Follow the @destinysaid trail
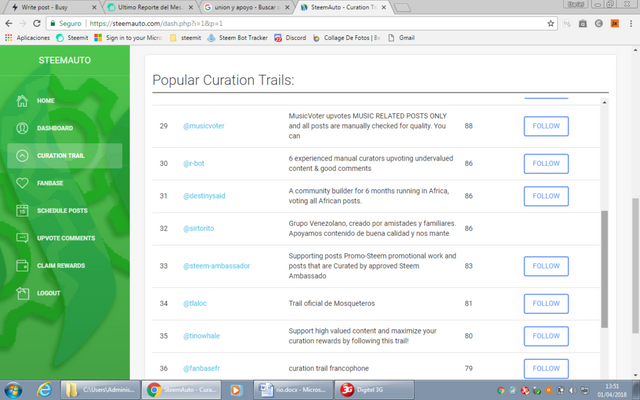Screen dimensions: 640x400 (x=546, y=196)
